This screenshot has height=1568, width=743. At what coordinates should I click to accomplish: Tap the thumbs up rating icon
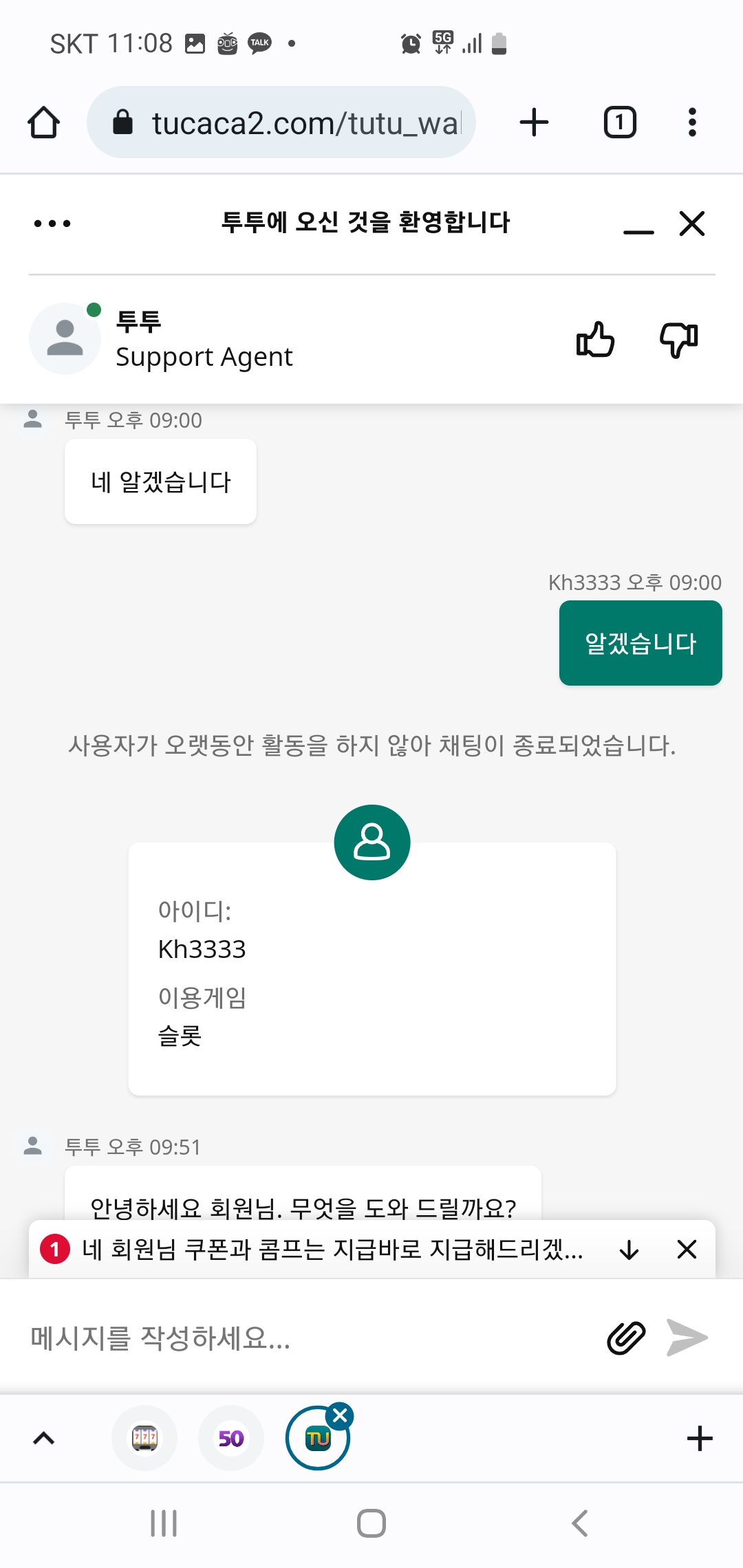click(x=595, y=339)
